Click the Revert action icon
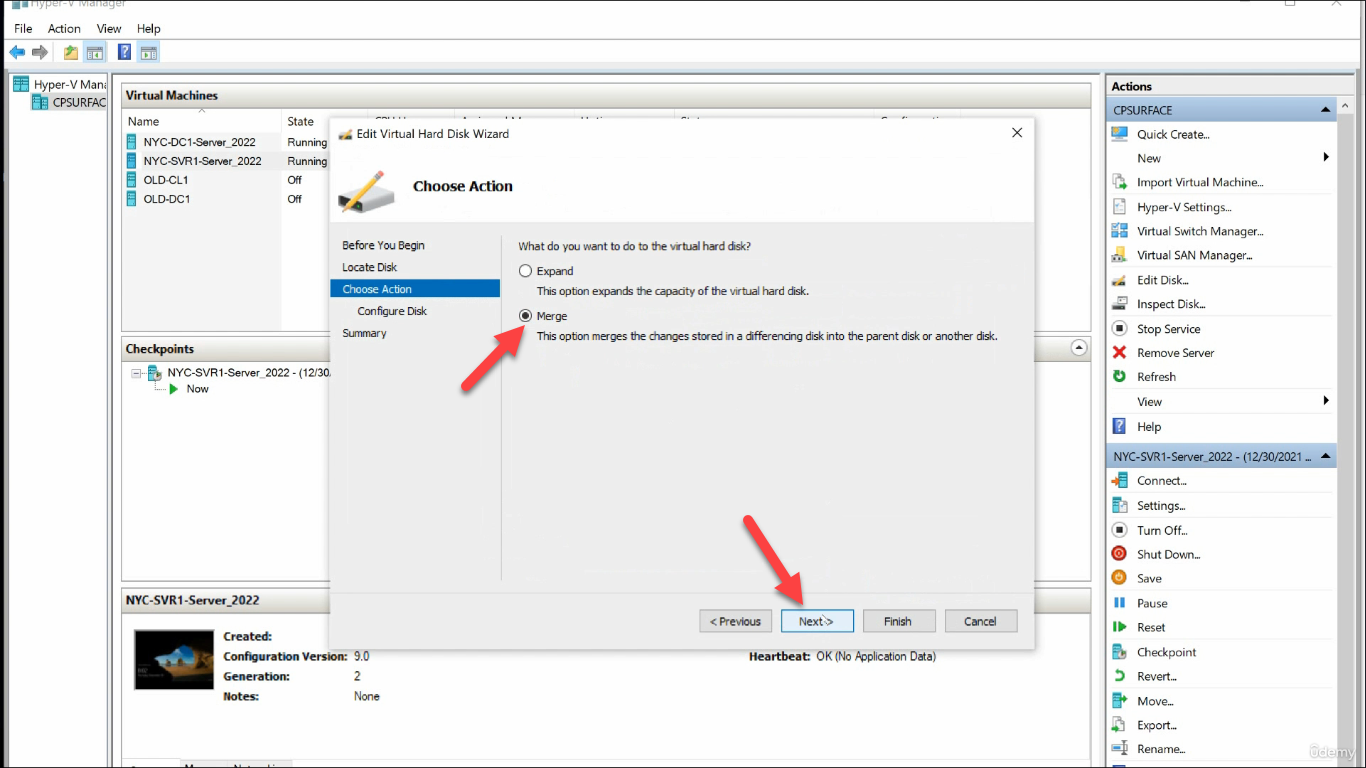The image size is (1366, 768). click(x=1120, y=676)
